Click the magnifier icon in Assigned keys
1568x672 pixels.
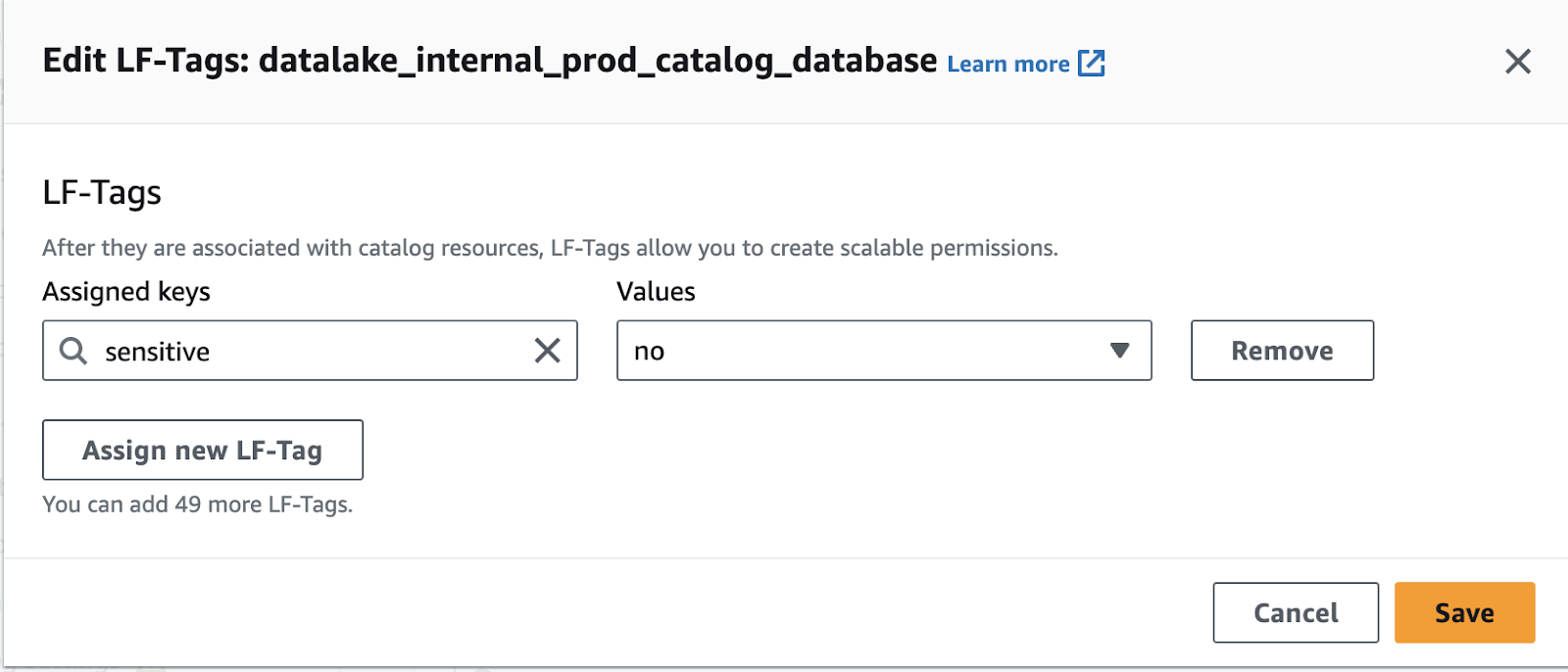coord(73,351)
